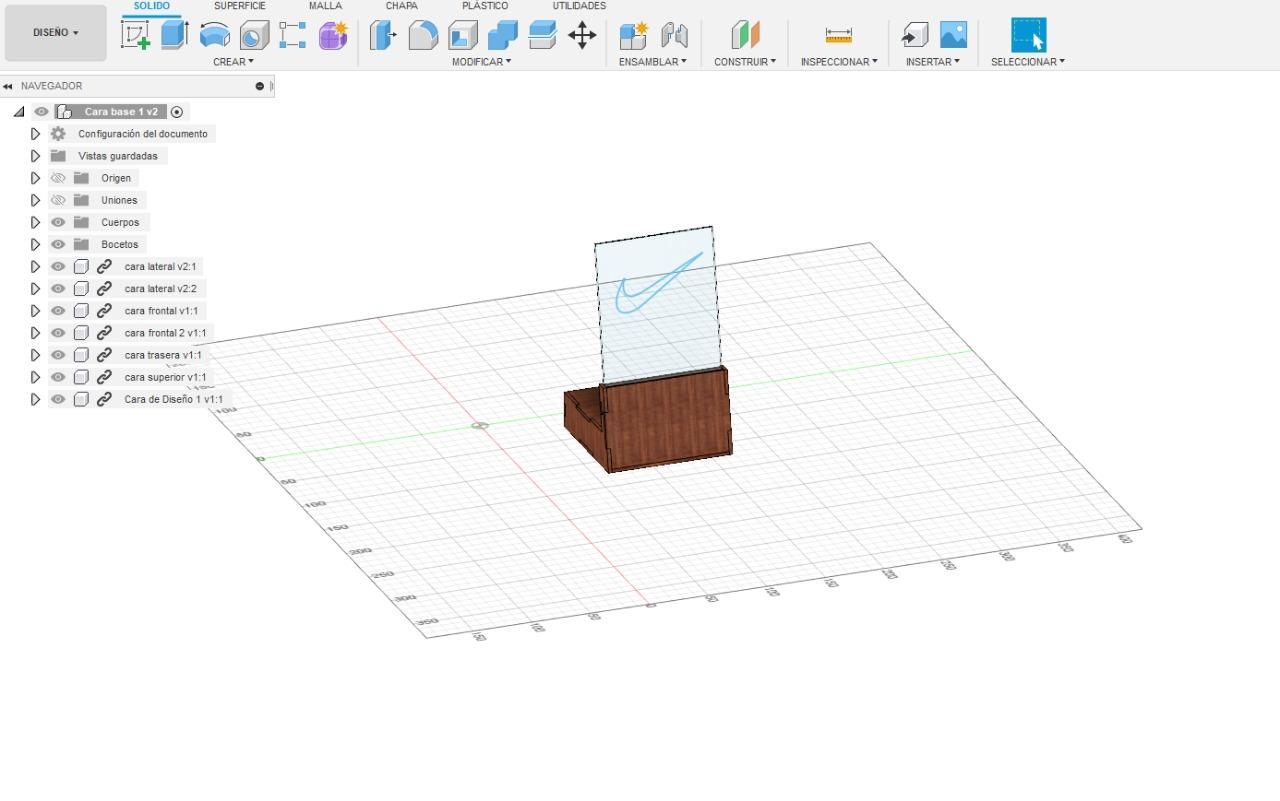Hide cara lateral v2:2 component
This screenshot has width=1280, height=801.
[x=58, y=289]
